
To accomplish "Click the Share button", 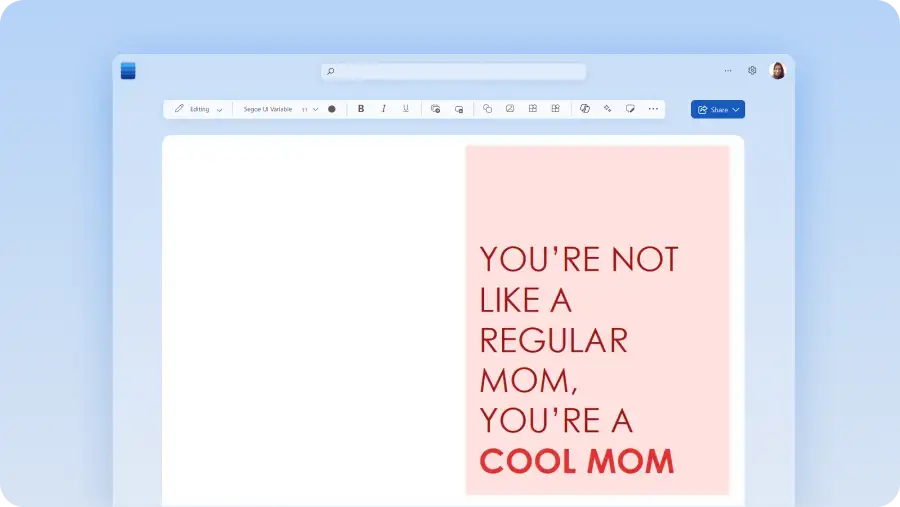I will click(x=718, y=109).
